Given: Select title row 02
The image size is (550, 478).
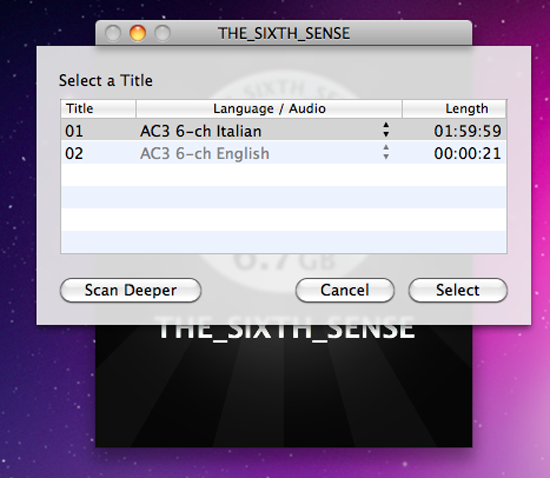Looking at the screenshot, I should click(x=284, y=153).
